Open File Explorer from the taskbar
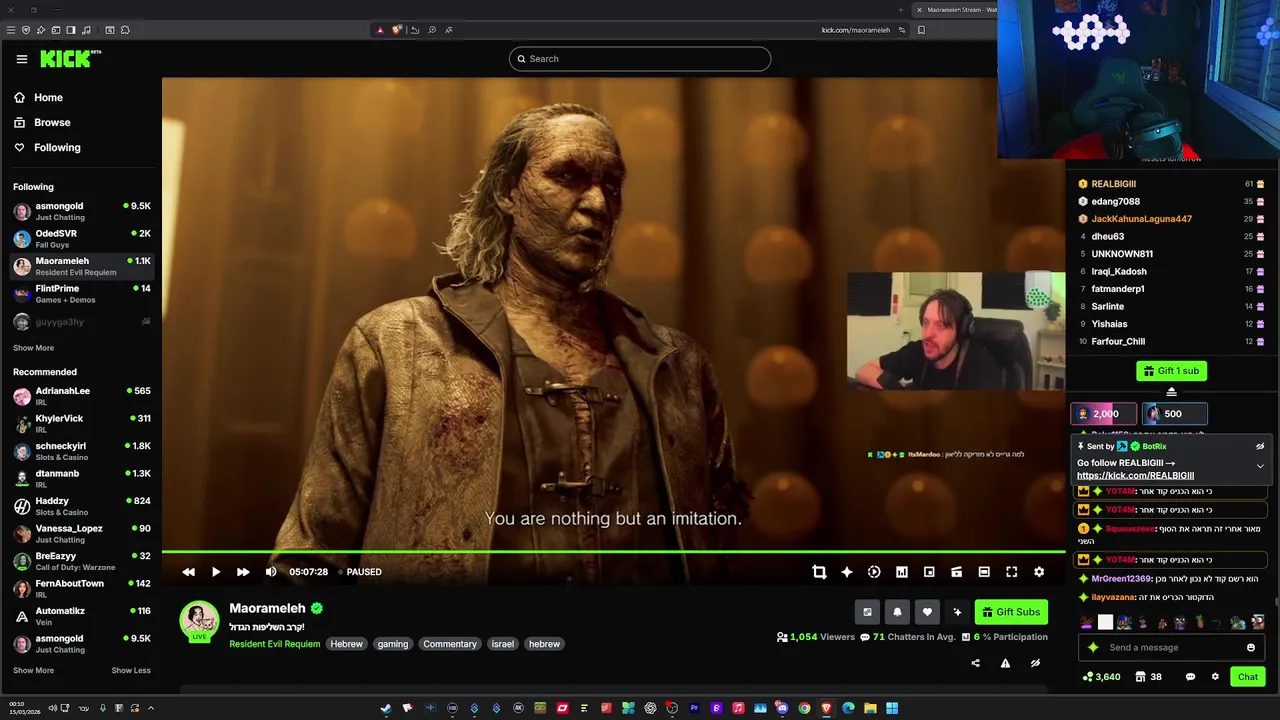The image size is (1280, 720). click(x=870, y=708)
